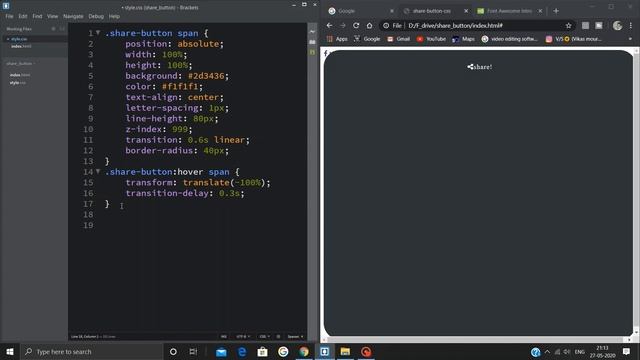Open Working Files settings gear icon
This screenshot has height=360, width=640.
(x=53, y=29)
